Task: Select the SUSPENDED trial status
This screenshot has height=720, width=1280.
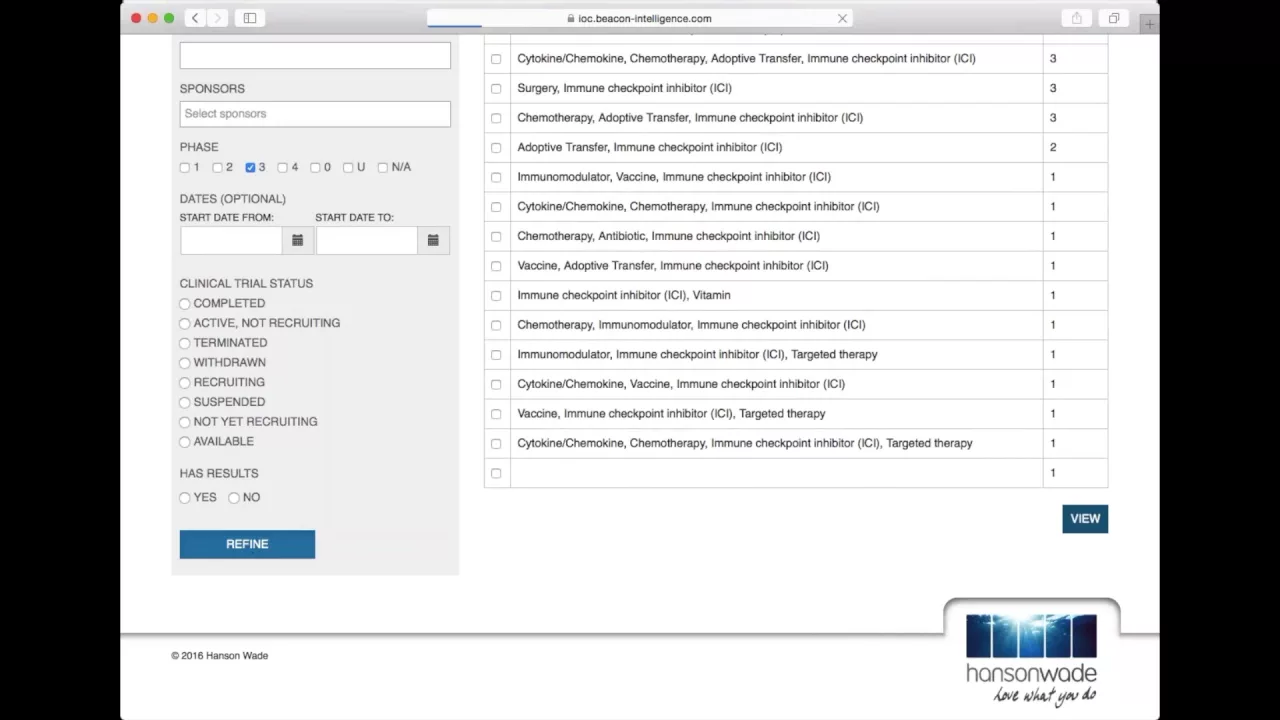Action: pos(185,402)
